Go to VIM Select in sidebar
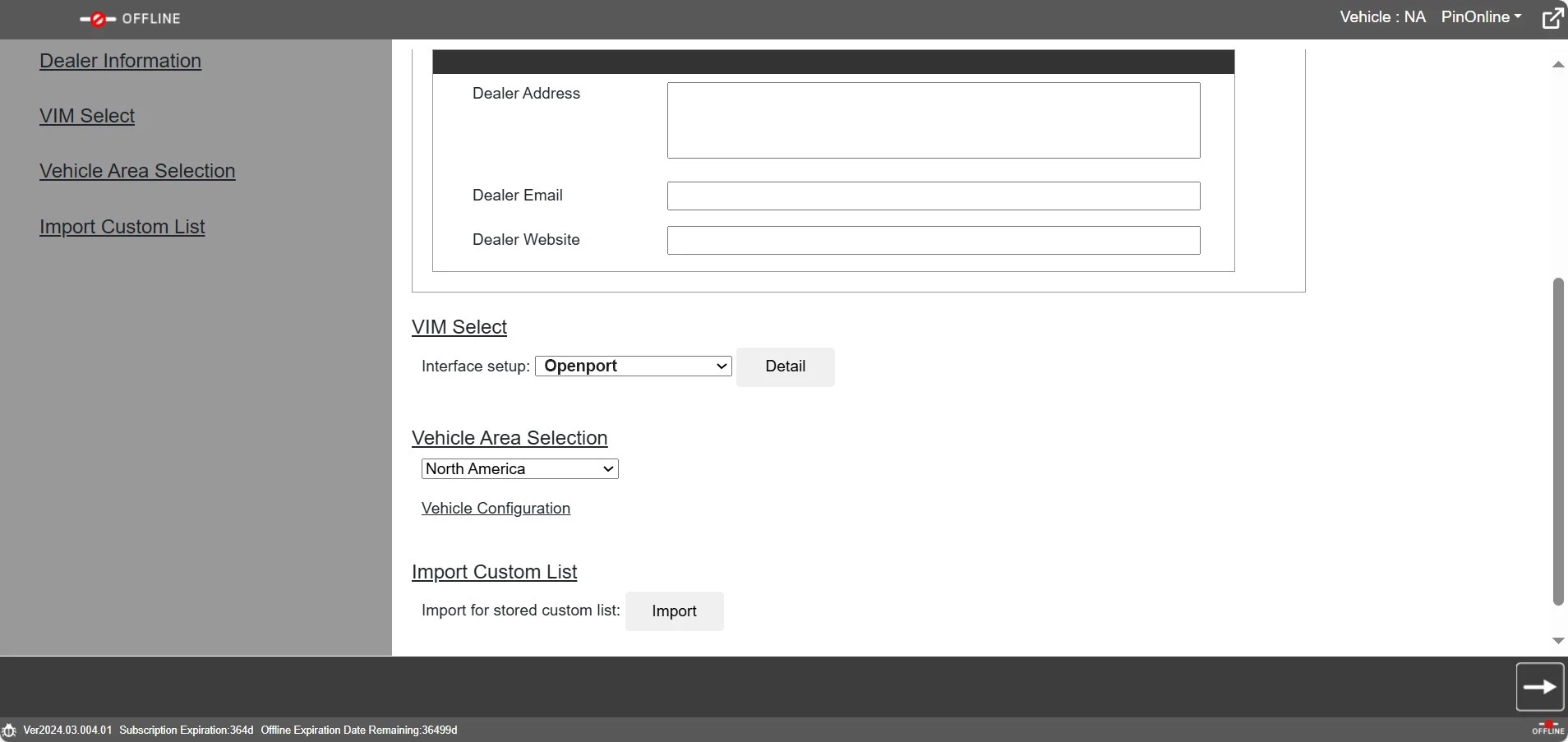Viewport: 1568px width, 742px height. point(87,116)
